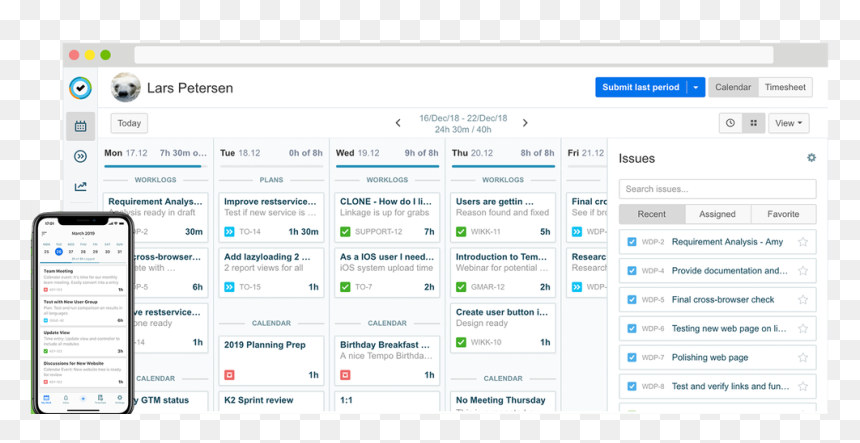Click the plan icon on the TO-15 card
Viewport: 860px width, 443px height.
point(229,287)
